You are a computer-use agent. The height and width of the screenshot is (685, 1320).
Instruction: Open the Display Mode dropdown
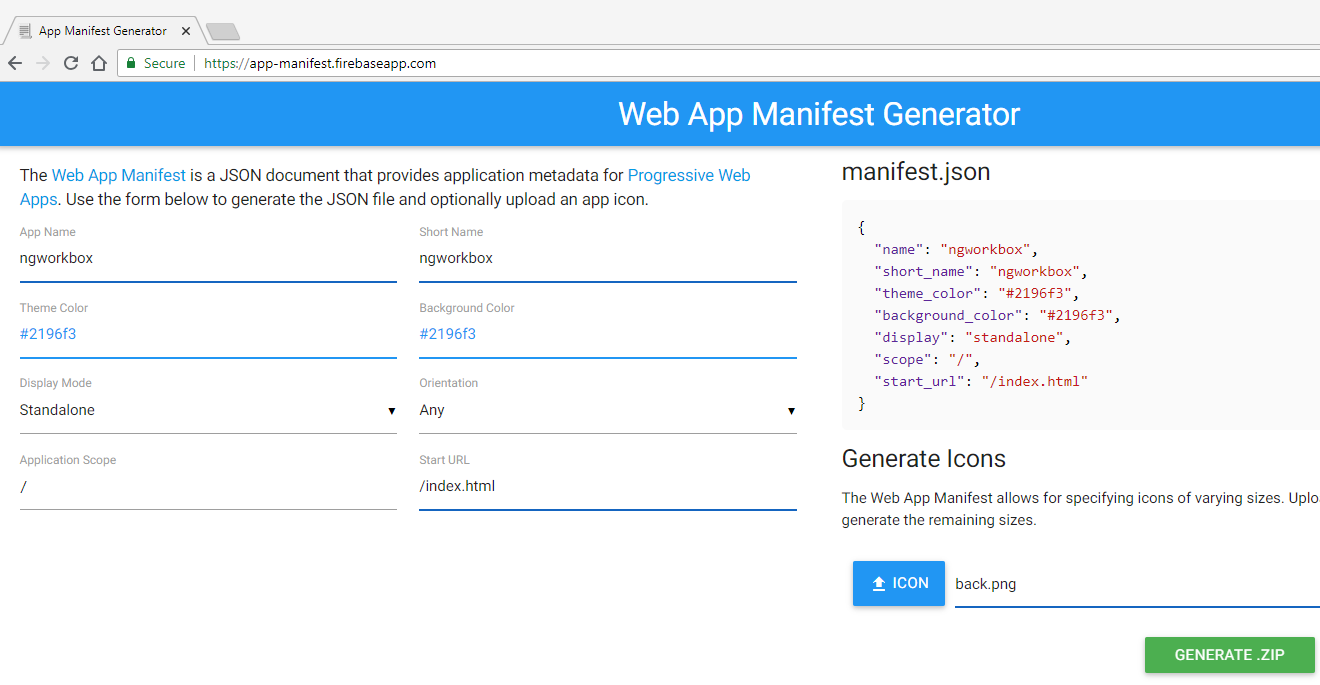pos(208,411)
